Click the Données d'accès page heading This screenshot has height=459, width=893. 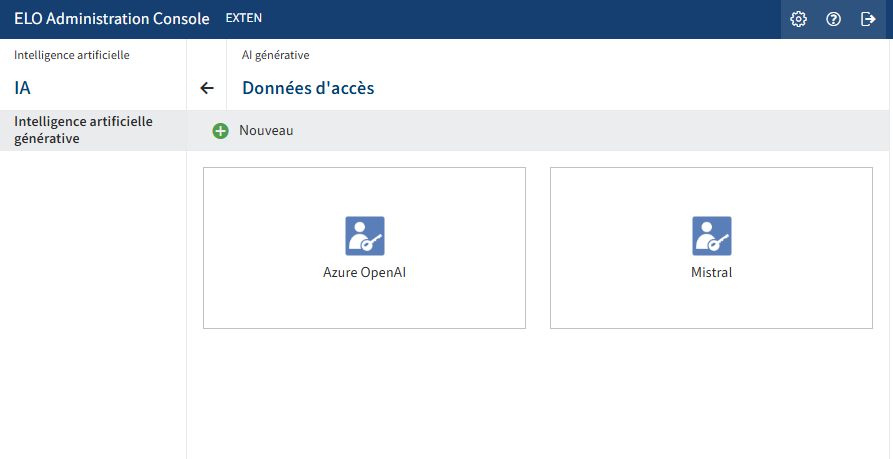click(308, 88)
